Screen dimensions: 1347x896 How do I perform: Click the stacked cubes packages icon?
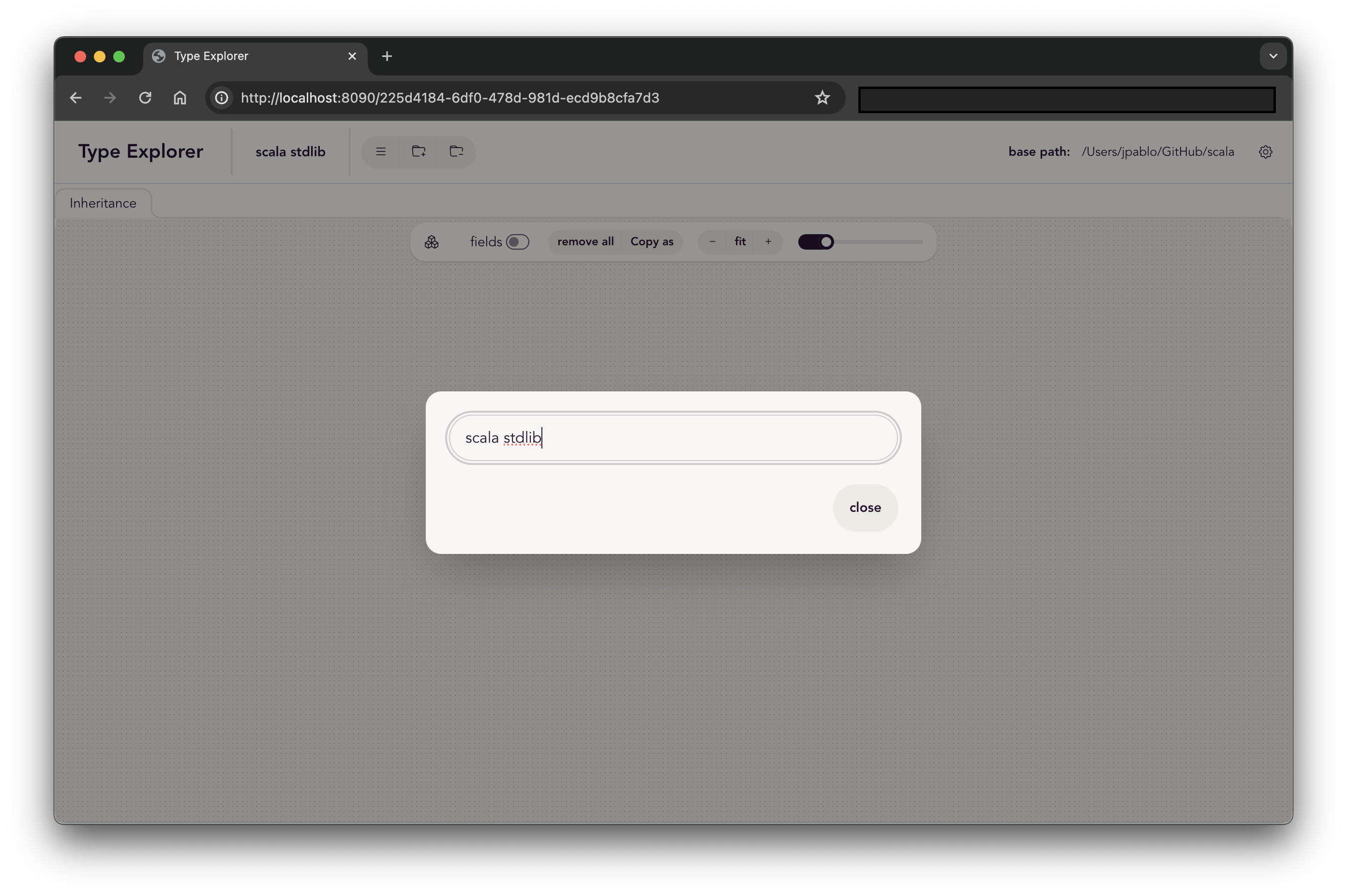432,242
